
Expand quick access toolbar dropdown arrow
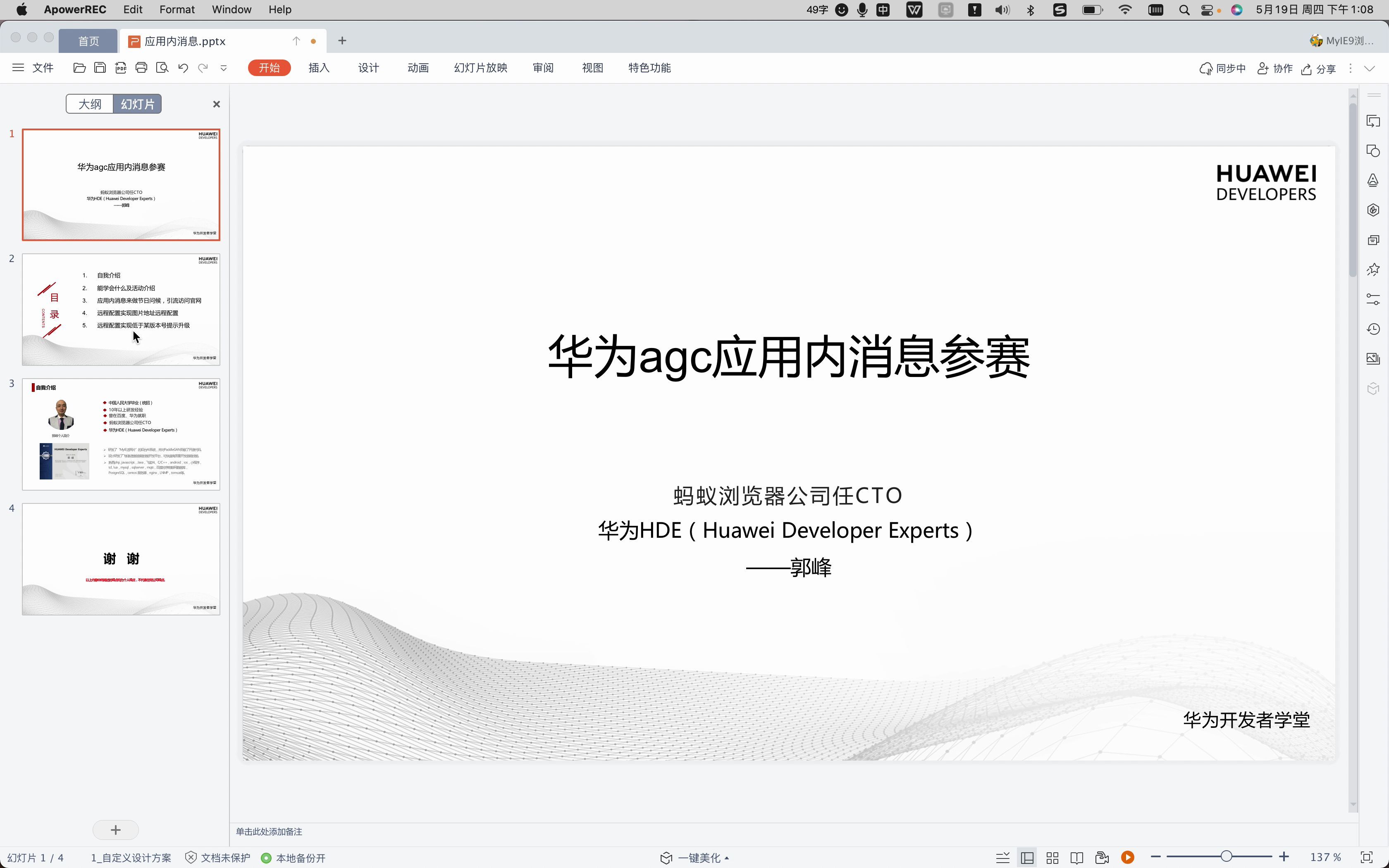pyautogui.click(x=224, y=68)
